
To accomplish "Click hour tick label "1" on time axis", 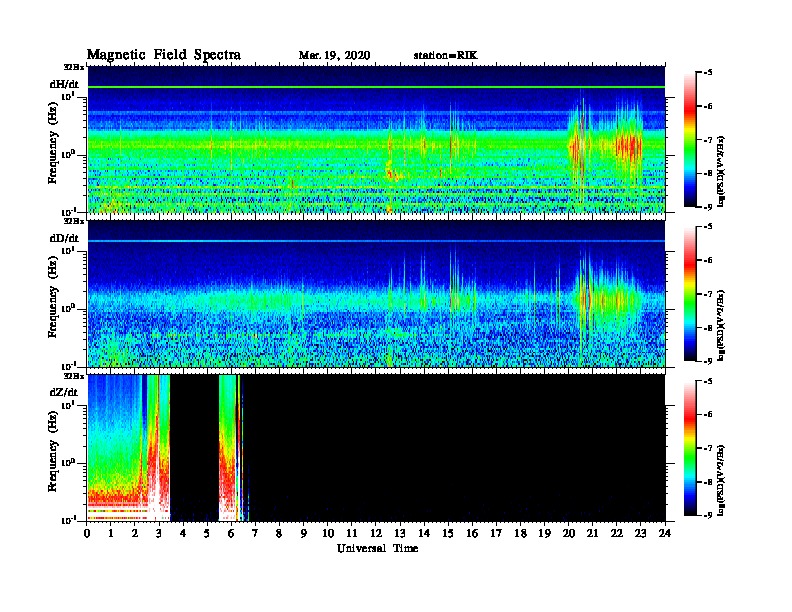I will pos(111,533).
